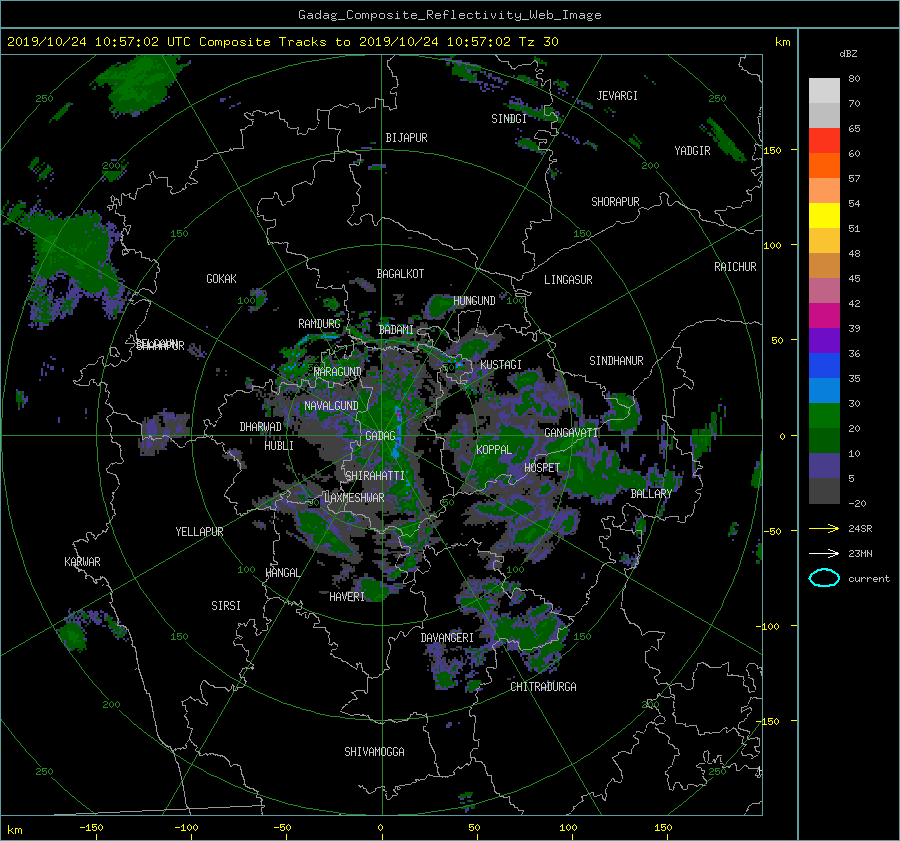Viewport: 900px width, 841px height.
Task: Select the blue 35 dBZ legend swatch
Action: (x=824, y=366)
